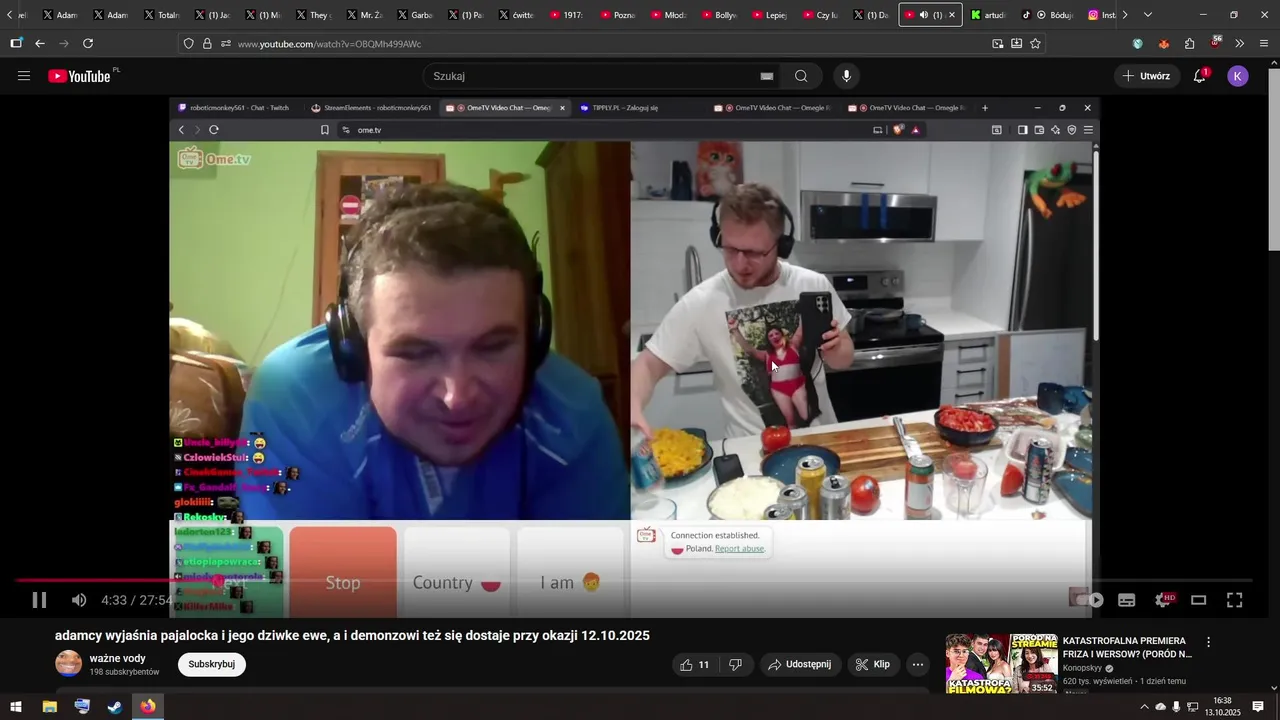
Task: Click the youtube.com address bar URL
Action: pos(329,44)
